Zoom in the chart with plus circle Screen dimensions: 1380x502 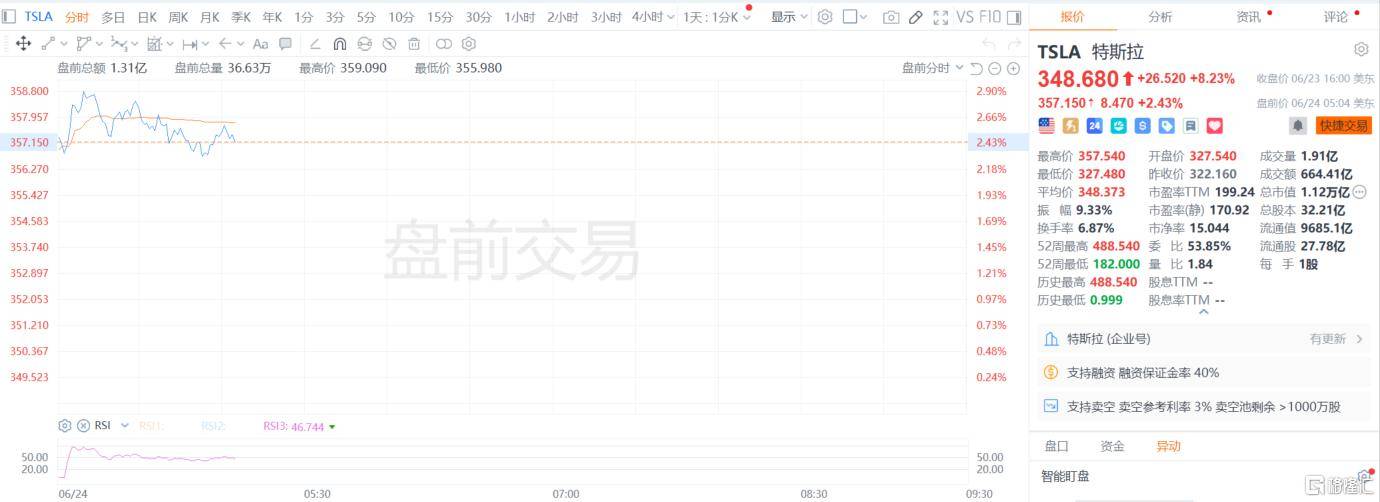coord(1013,68)
